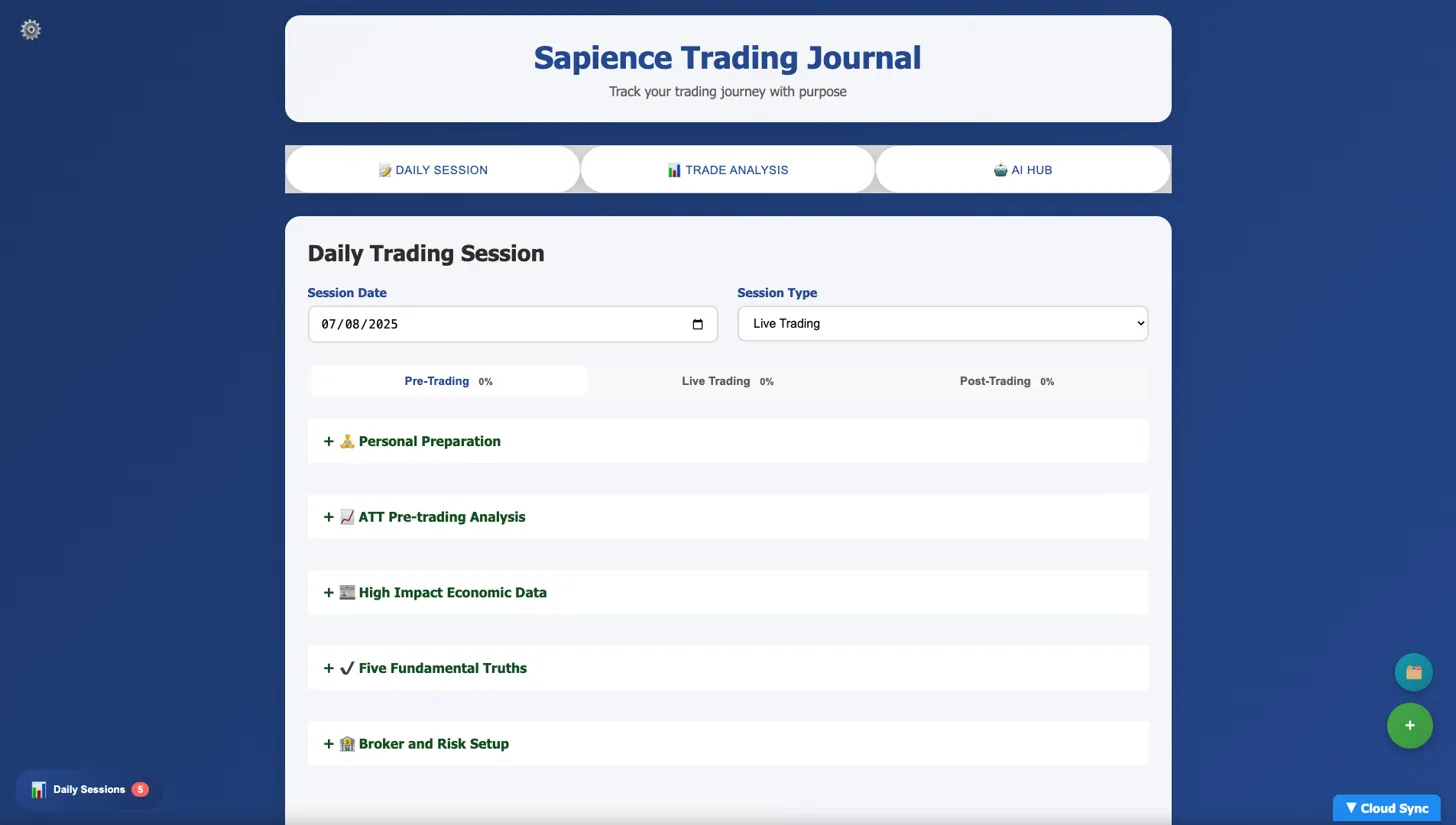Switch to the Trade Analysis tab
The image size is (1456, 825).
coord(727,170)
